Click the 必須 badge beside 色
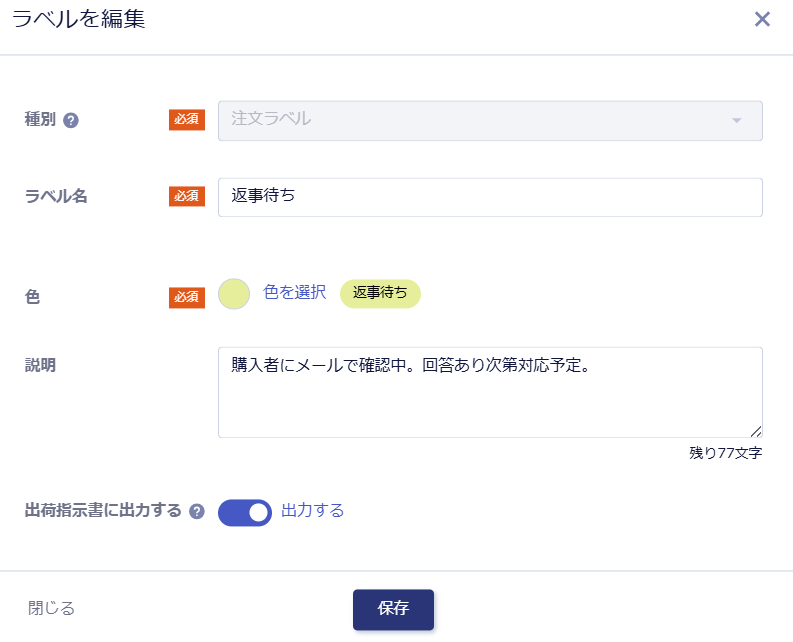This screenshot has height=642, width=793. coord(187,297)
